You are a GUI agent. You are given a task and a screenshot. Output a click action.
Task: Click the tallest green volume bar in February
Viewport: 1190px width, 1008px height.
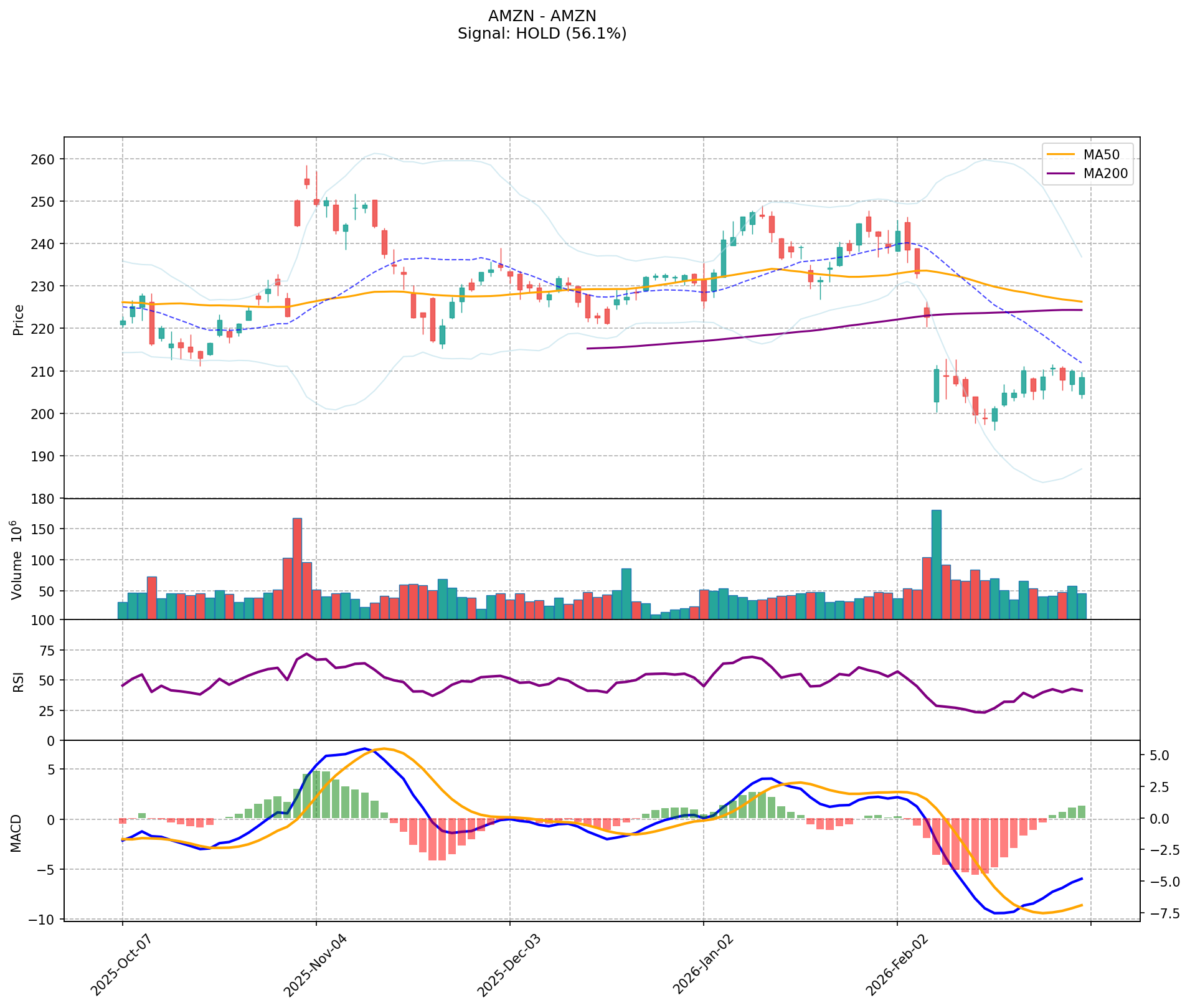point(936,564)
